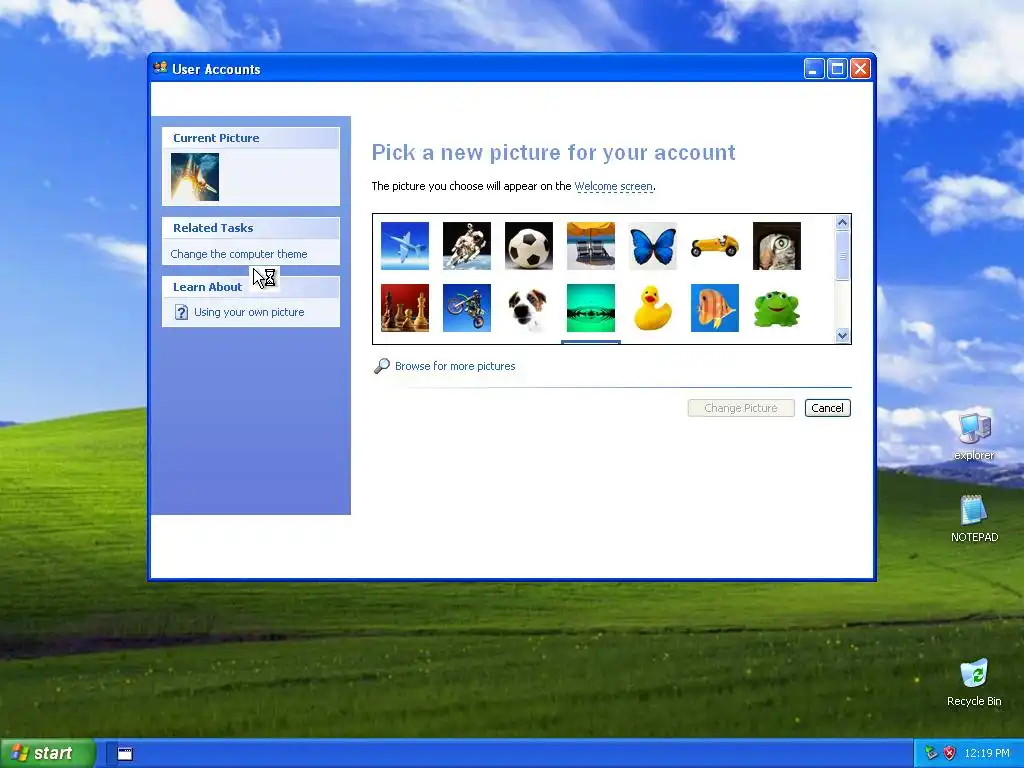
Task: Close the User Accounts window
Action: [861, 69]
